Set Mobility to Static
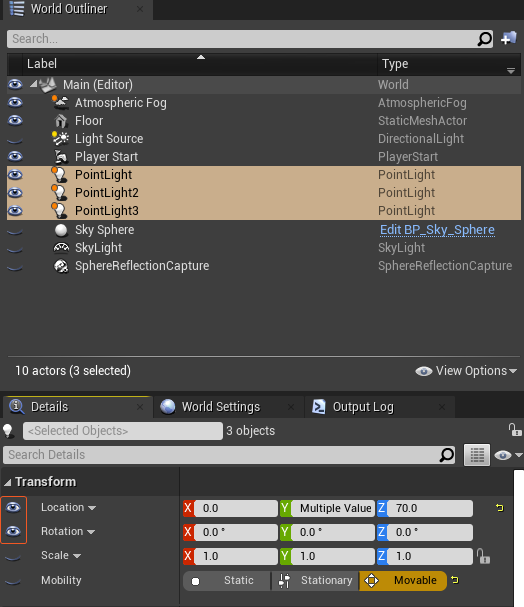Image resolution: width=524 pixels, height=607 pixels. point(227,580)
